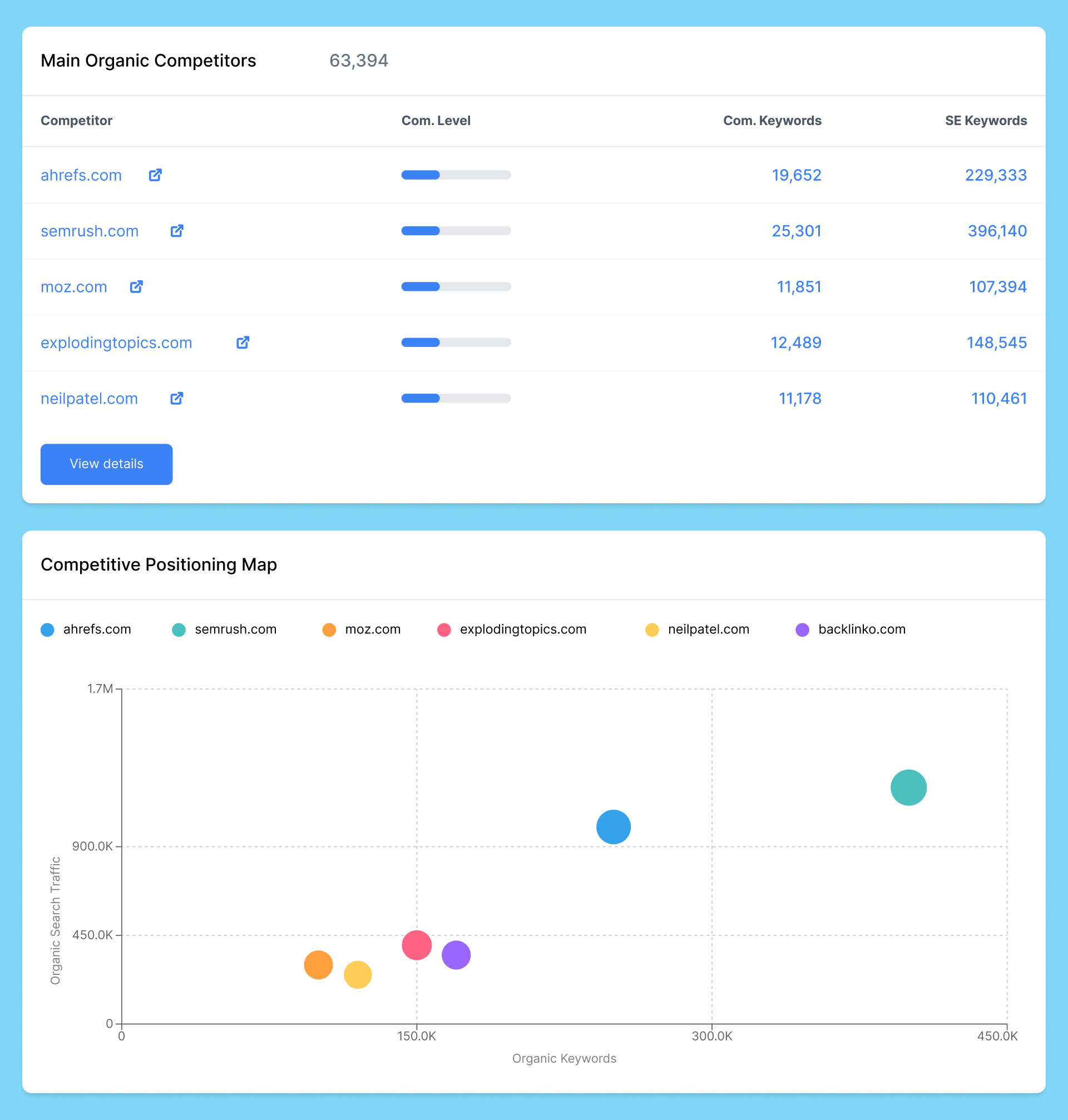1068x1120 pixels.
Task: Click the Com. Keywords column header
Action: coord(772,121)
